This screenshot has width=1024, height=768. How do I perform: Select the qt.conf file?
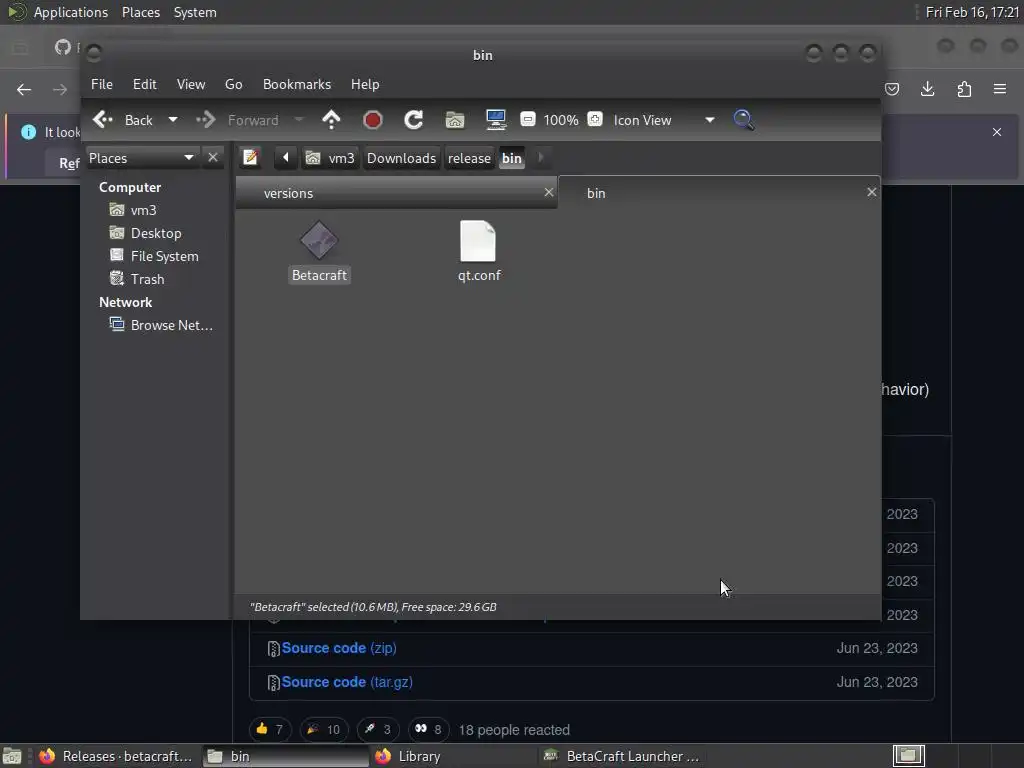coord(479,251)
